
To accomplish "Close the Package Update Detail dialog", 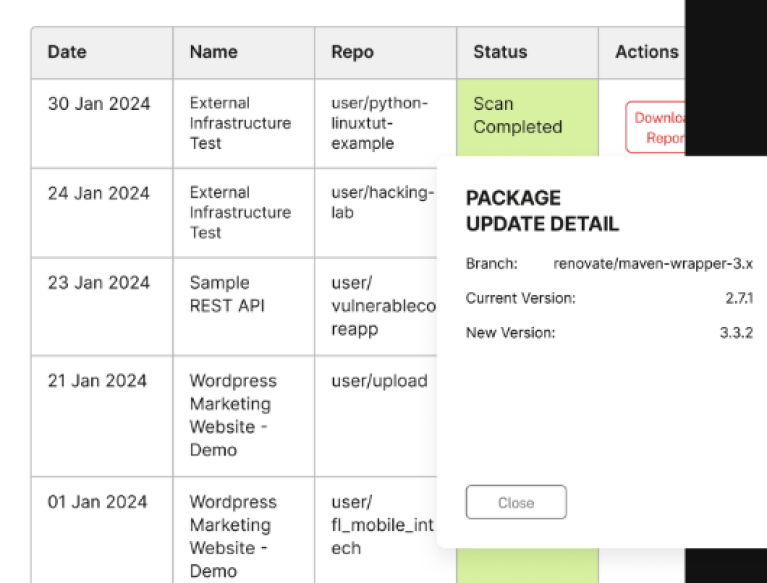I will click(x=516, y=502).
